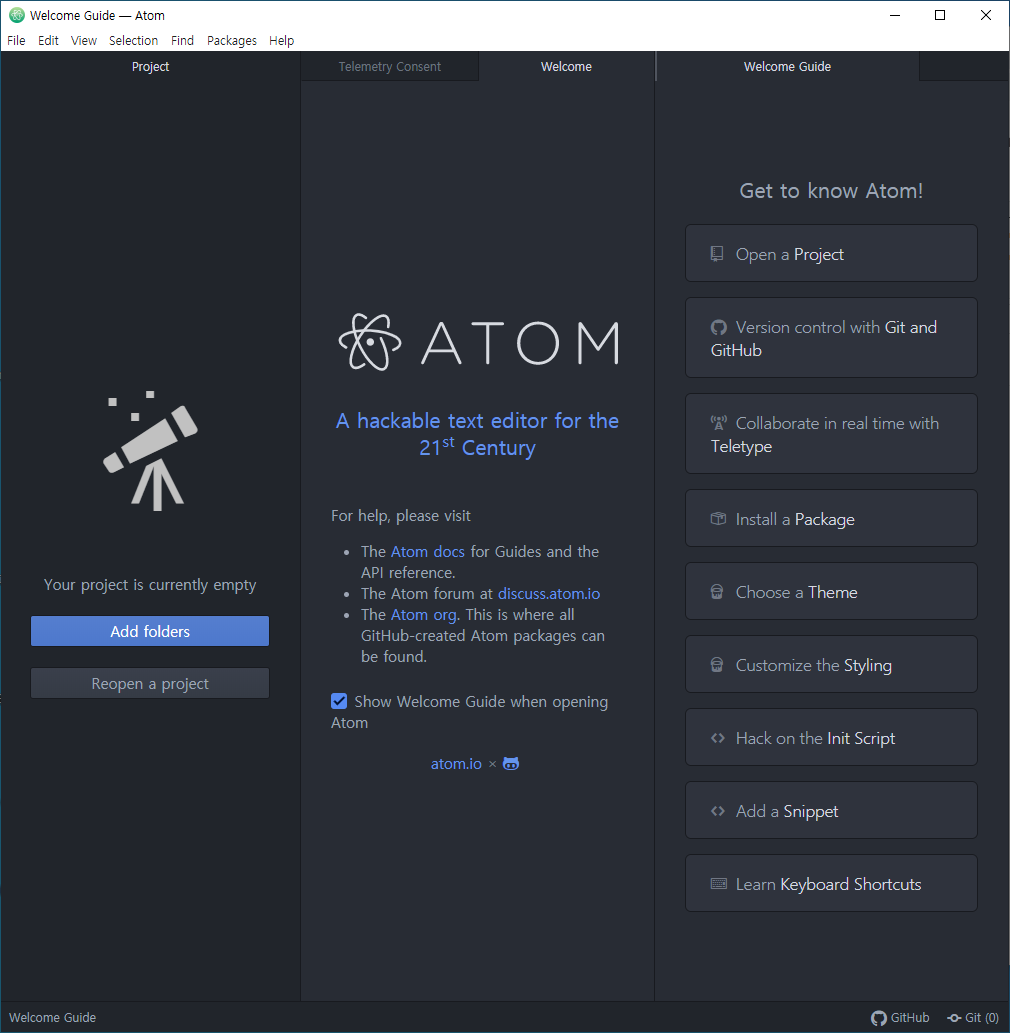The image size is (1010, 1033).
Task: Open the File menu
Action: tap(16, 41)
